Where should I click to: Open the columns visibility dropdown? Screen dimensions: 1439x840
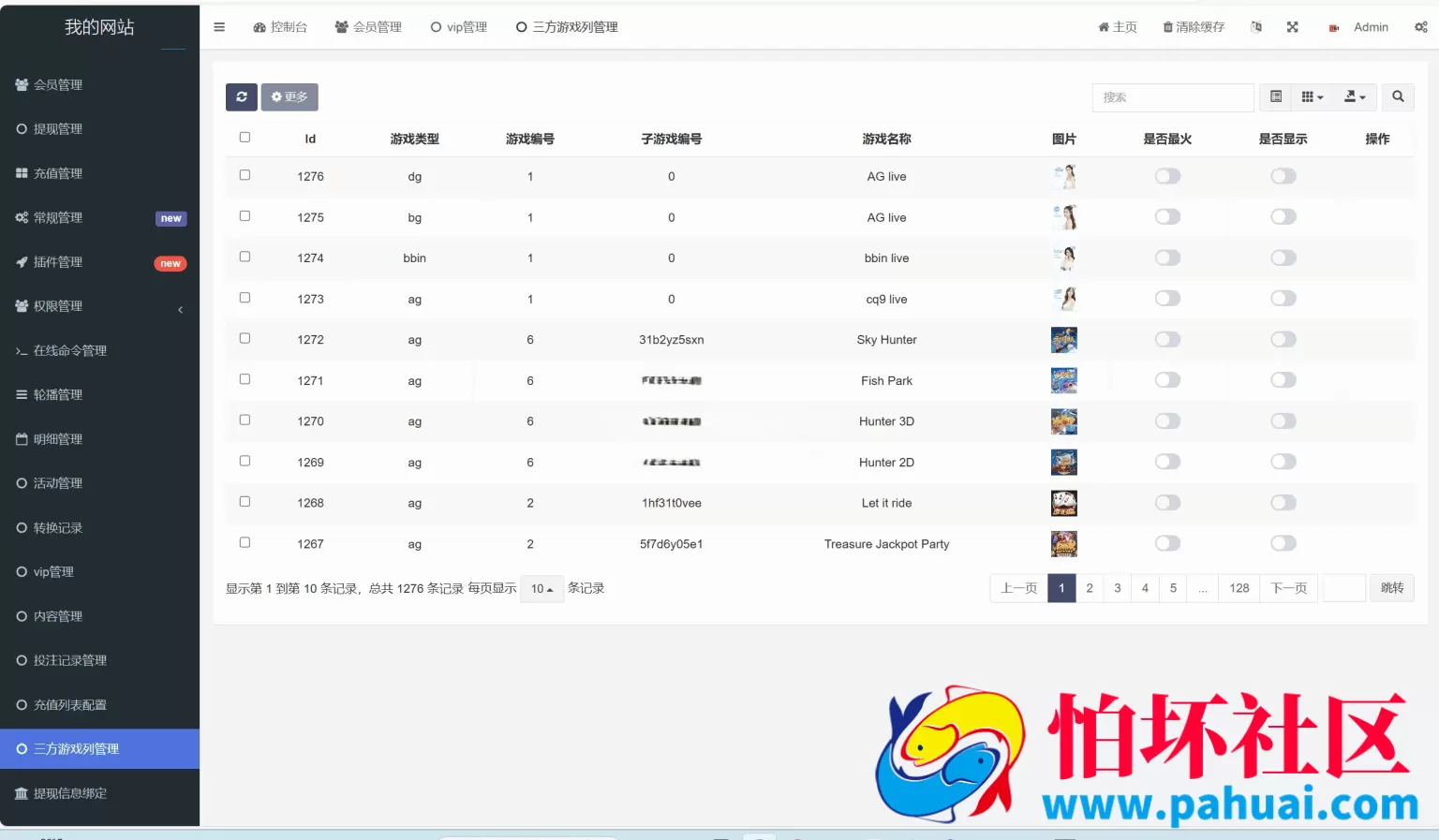(1313, 96)
